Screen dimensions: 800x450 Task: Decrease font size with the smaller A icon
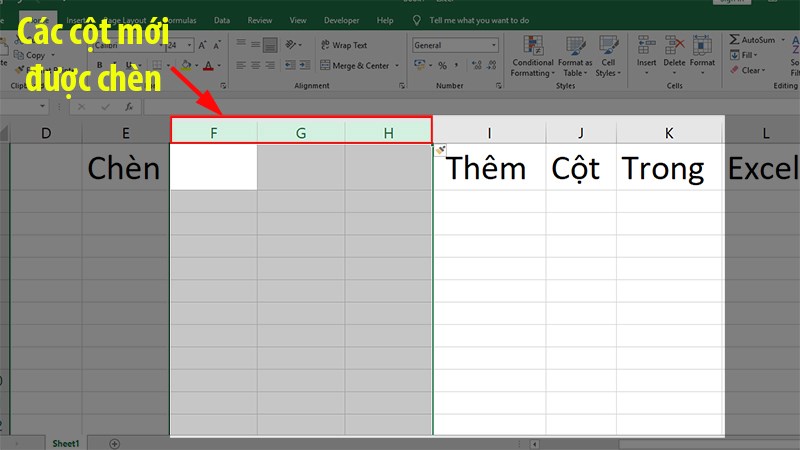[x=217, y=45]
